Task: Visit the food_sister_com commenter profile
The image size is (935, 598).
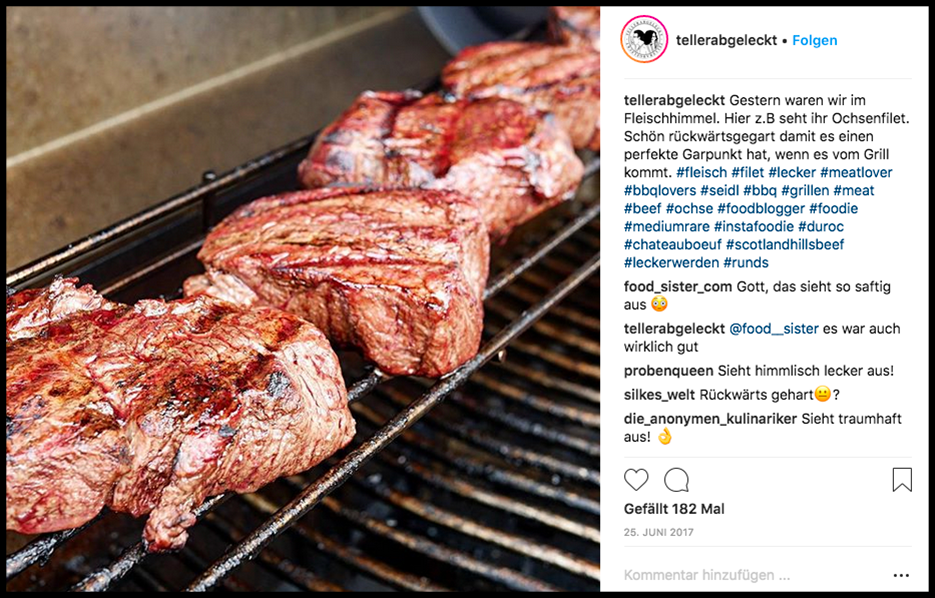Action: [x=678, y=287]
